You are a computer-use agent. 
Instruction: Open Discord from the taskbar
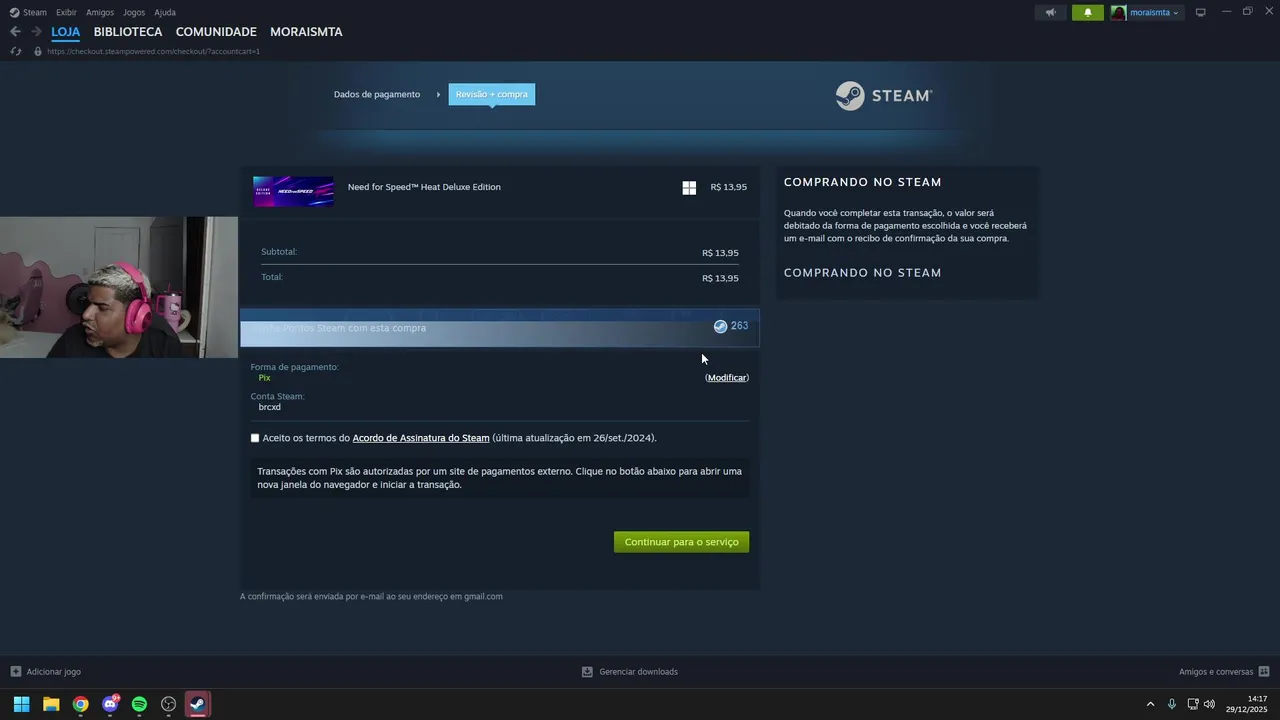[x=110, y=704]
